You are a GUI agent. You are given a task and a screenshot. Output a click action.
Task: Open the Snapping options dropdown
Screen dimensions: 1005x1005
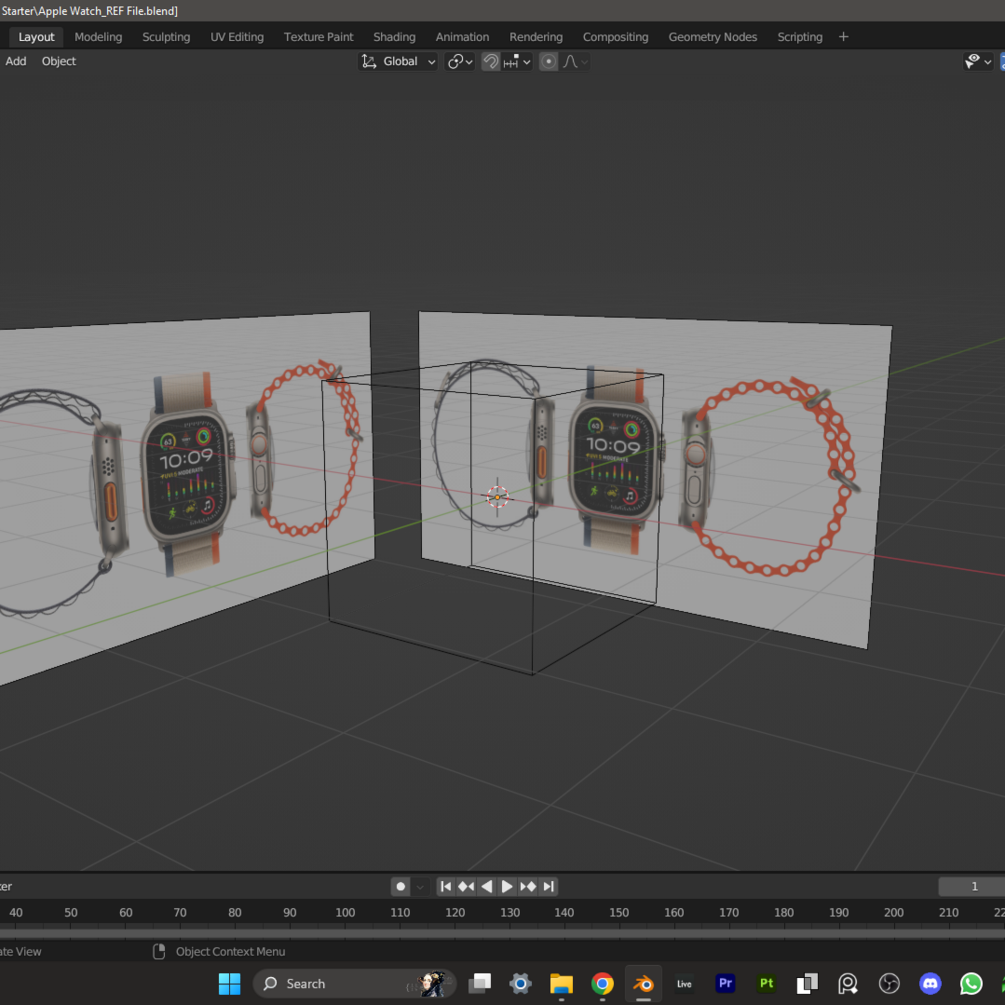[517, 62]
